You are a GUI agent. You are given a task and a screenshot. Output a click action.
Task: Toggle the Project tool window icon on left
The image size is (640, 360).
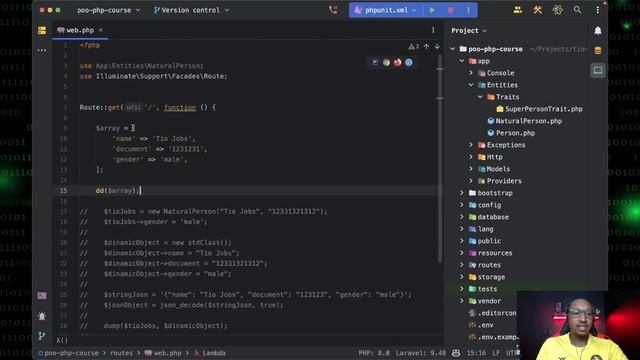(x=42, y=30)
